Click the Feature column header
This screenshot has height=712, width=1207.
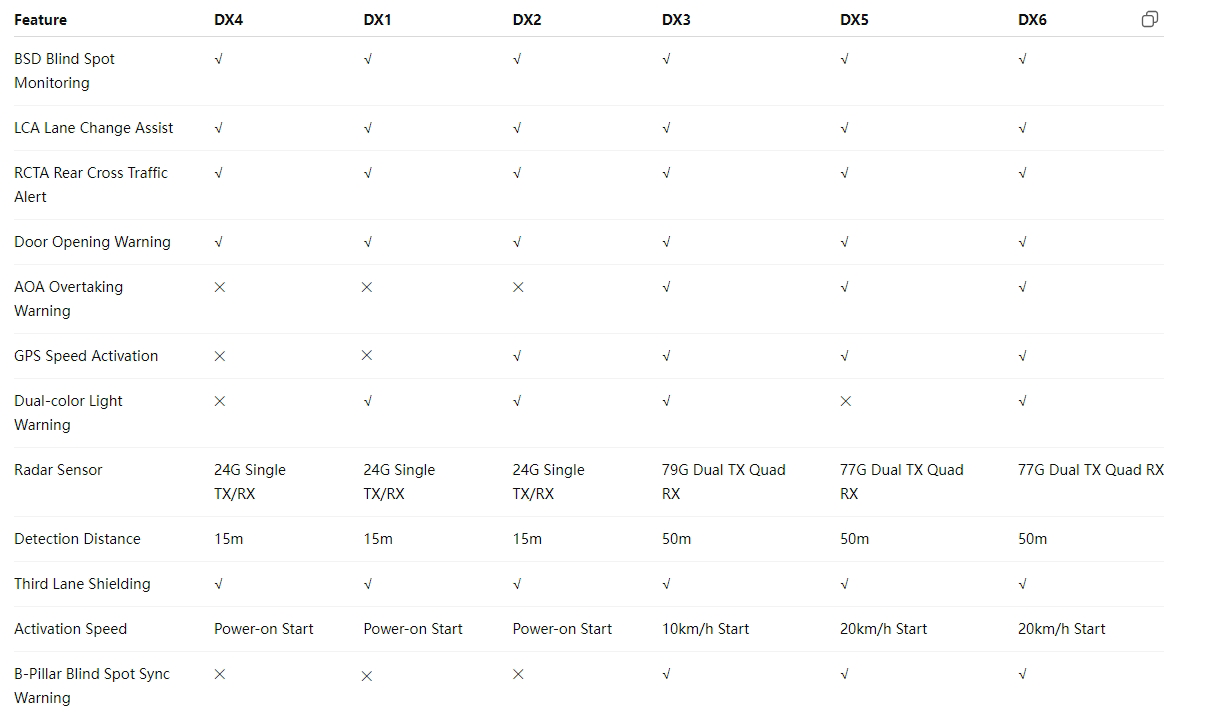tap(41, 20)
